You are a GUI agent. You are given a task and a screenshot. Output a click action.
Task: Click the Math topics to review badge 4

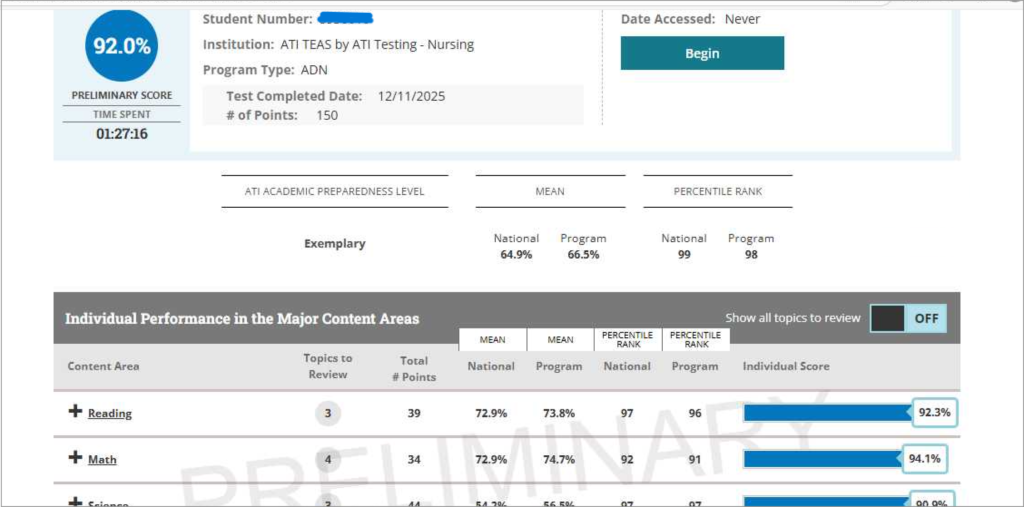(x=327, y=460)
